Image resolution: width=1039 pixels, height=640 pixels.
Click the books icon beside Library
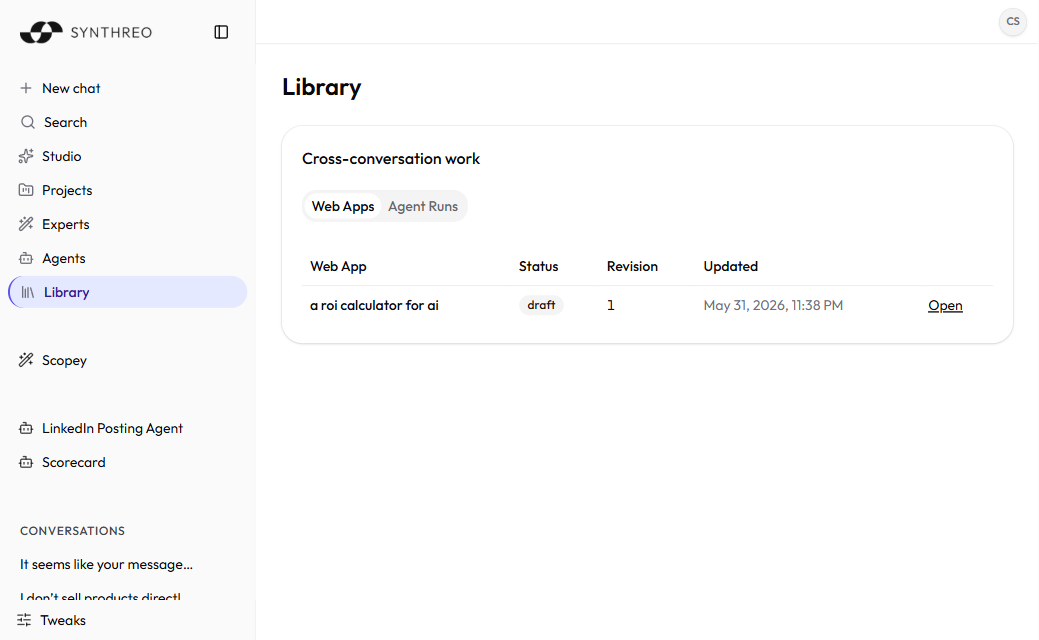27,292
